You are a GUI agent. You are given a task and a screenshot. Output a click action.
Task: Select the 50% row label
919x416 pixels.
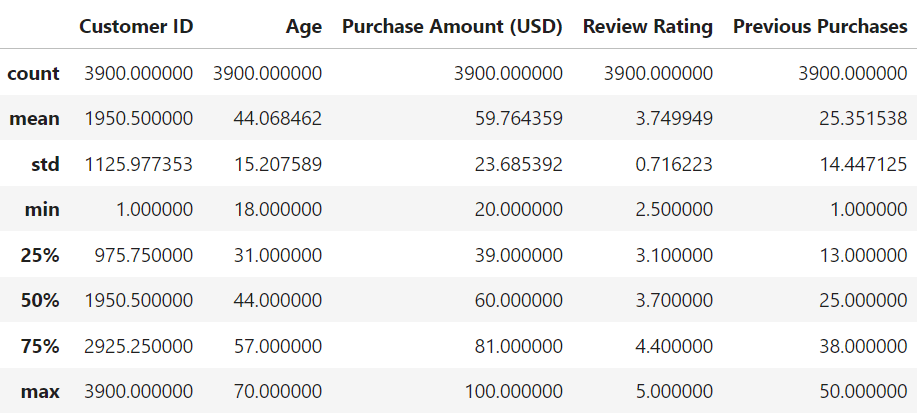(40, 301)
